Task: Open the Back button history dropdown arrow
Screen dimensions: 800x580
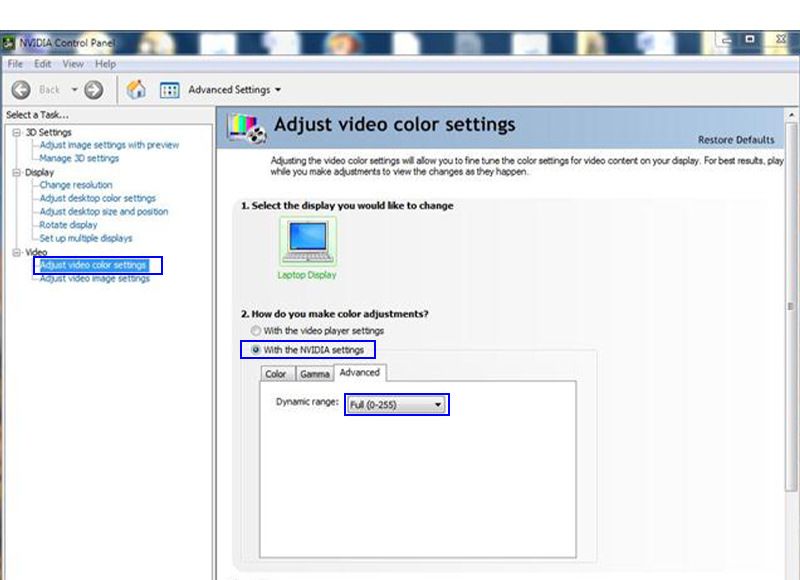Action: 74,90
